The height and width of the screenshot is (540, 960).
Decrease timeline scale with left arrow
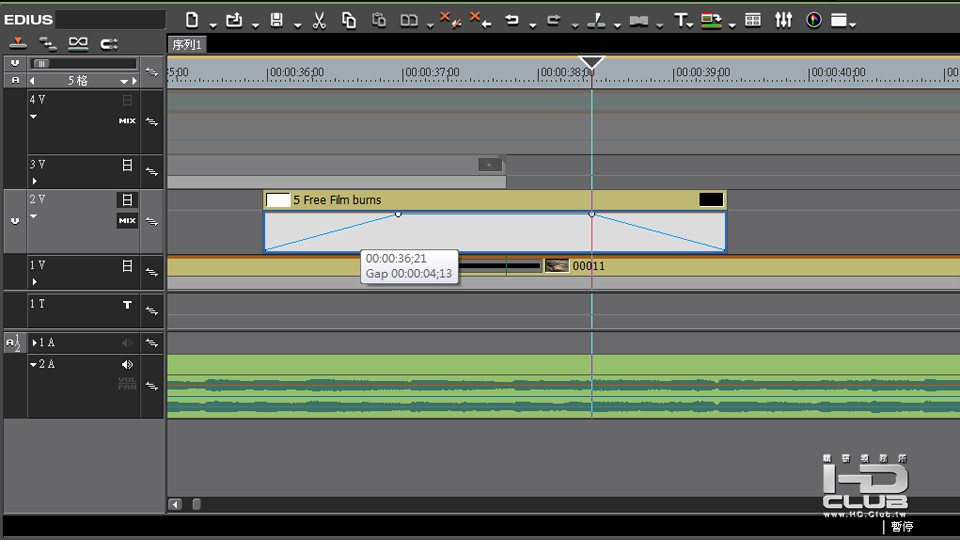coord(32,81)
